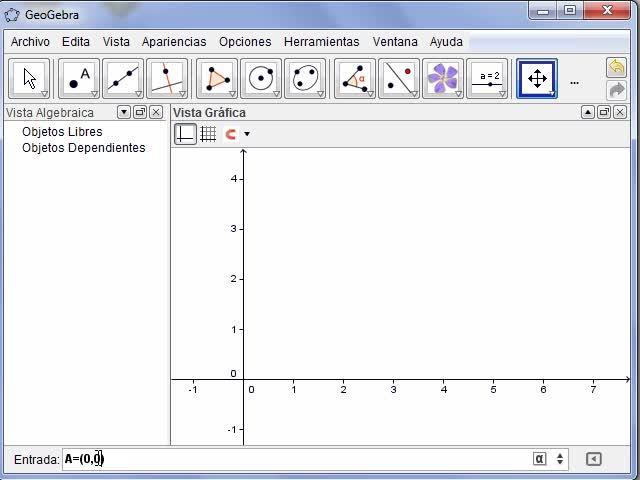Select the Ellipse conic tool

tap(305, 79)
